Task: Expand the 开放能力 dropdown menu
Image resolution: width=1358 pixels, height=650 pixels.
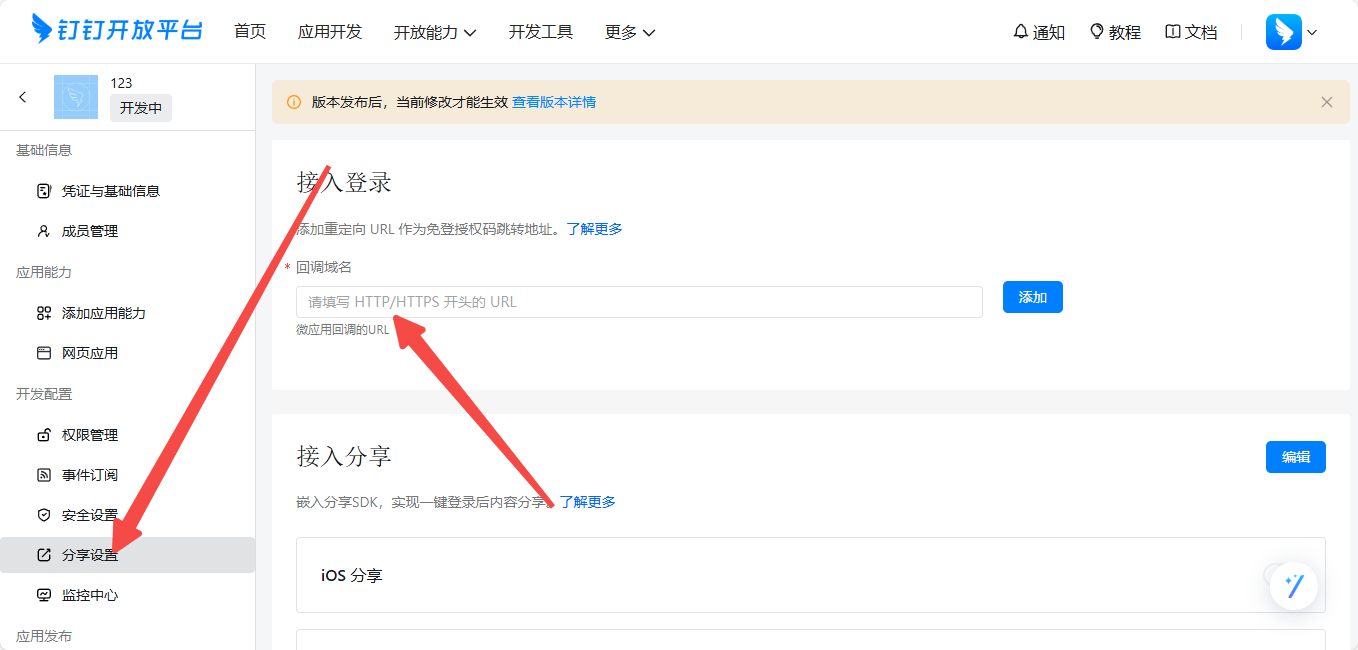Action: point(435,32)
